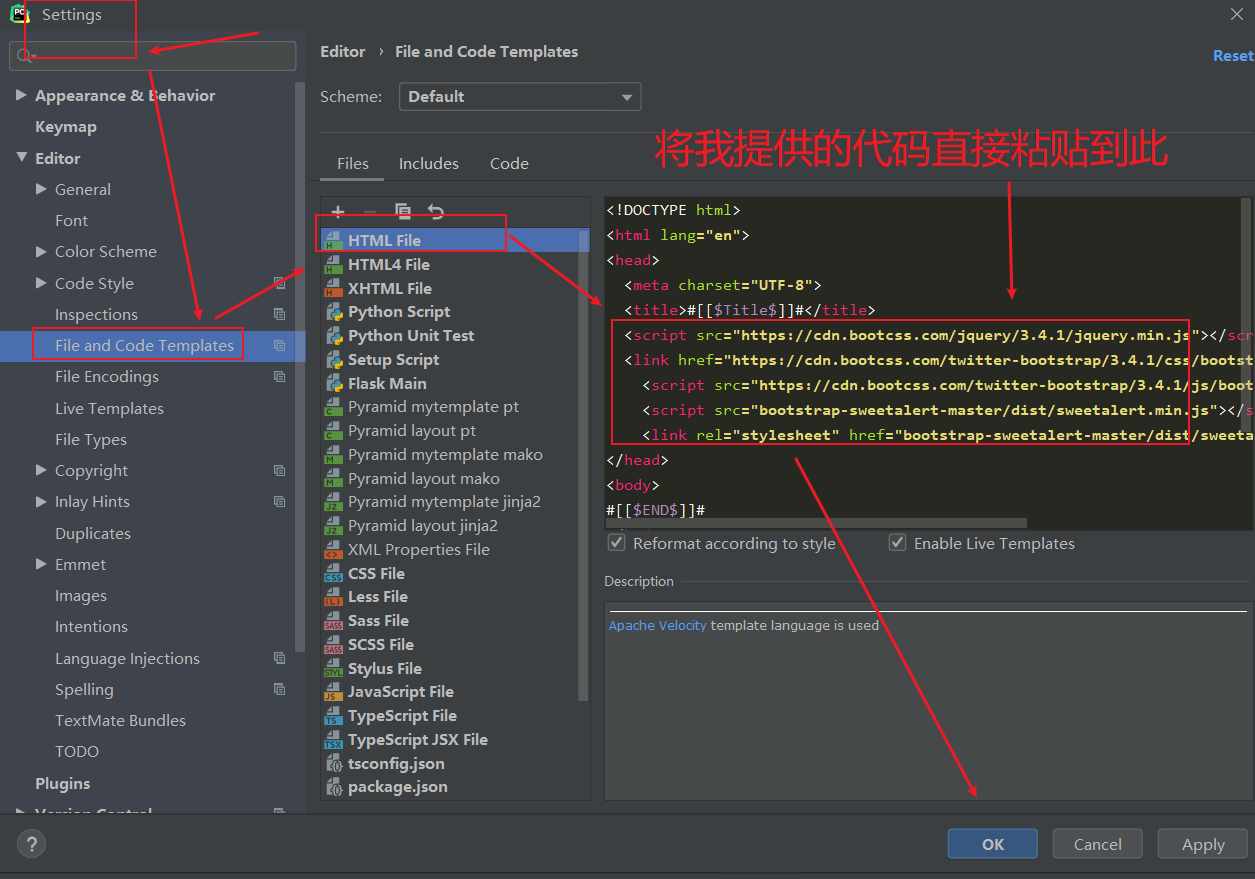The height and width of the screenshot is (879, 1255).
Task: Select the Flask Main template icon
Action: pos(333,384)
